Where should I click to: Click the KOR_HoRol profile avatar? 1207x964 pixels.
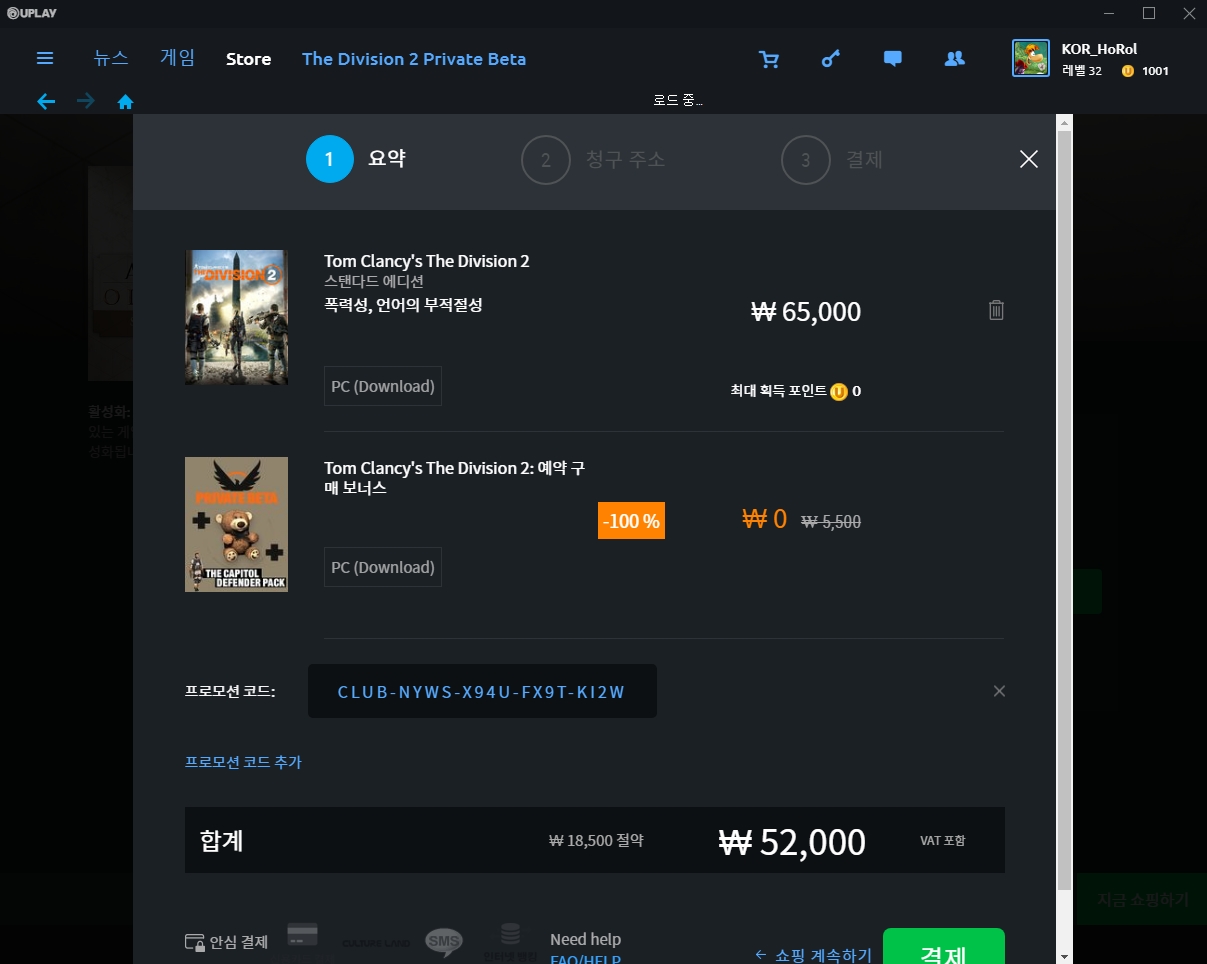click(x=1030, y=59)
